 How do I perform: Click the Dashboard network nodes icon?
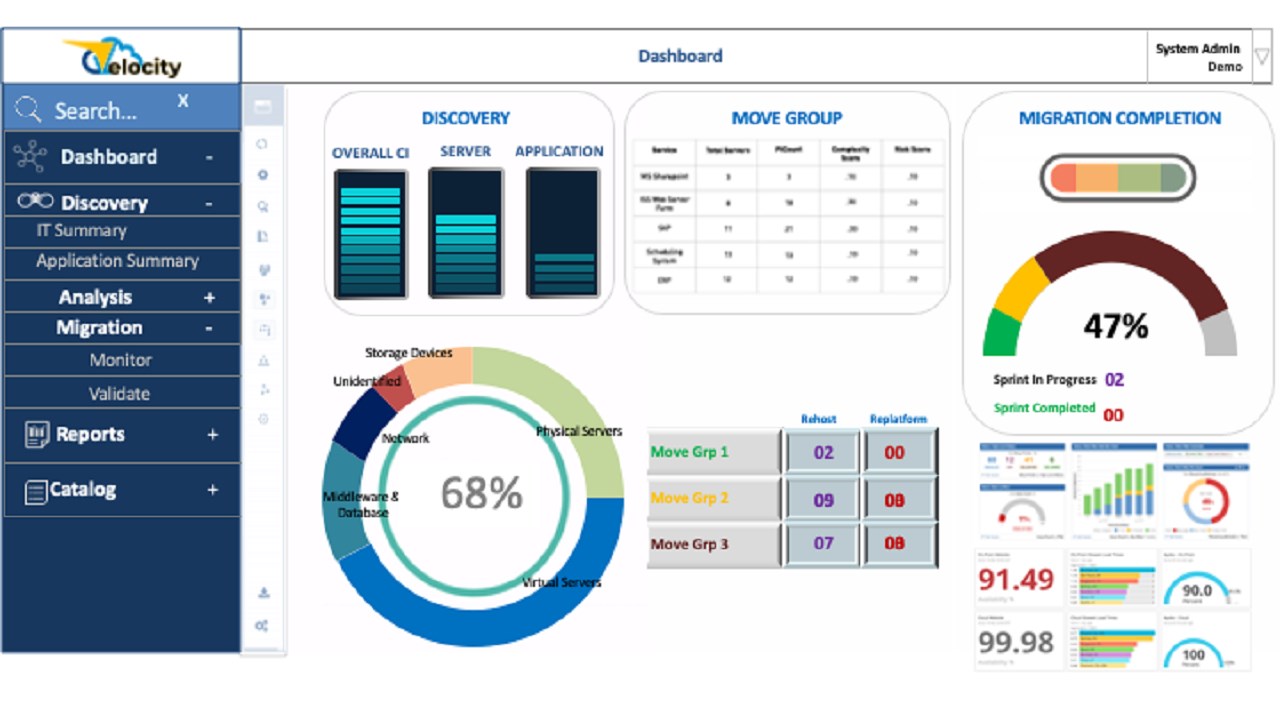pos(31,157)
